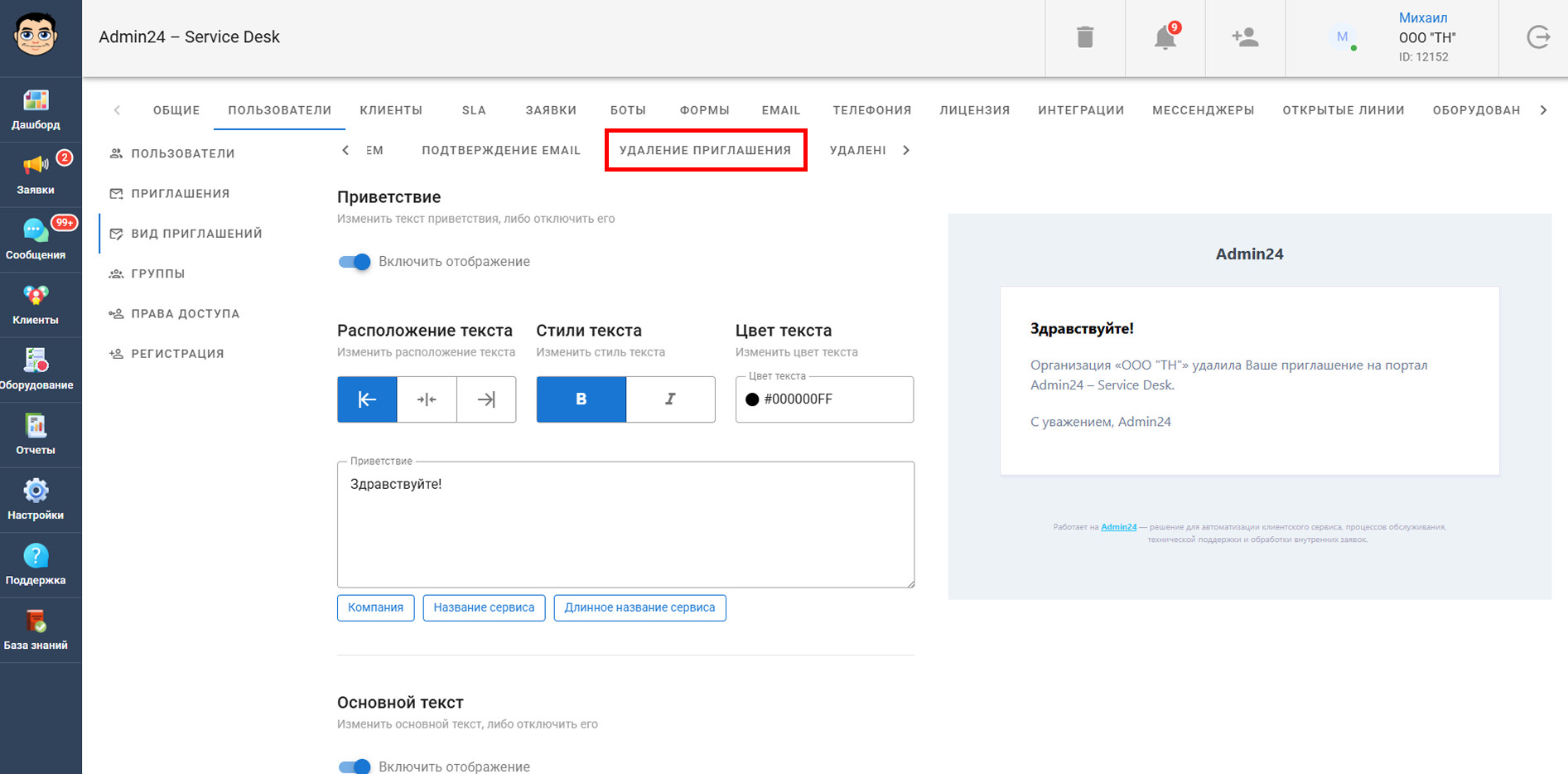Open Дашборд in the left sidebar
This screenshot has width=1568, height=774.
point(36,109)
